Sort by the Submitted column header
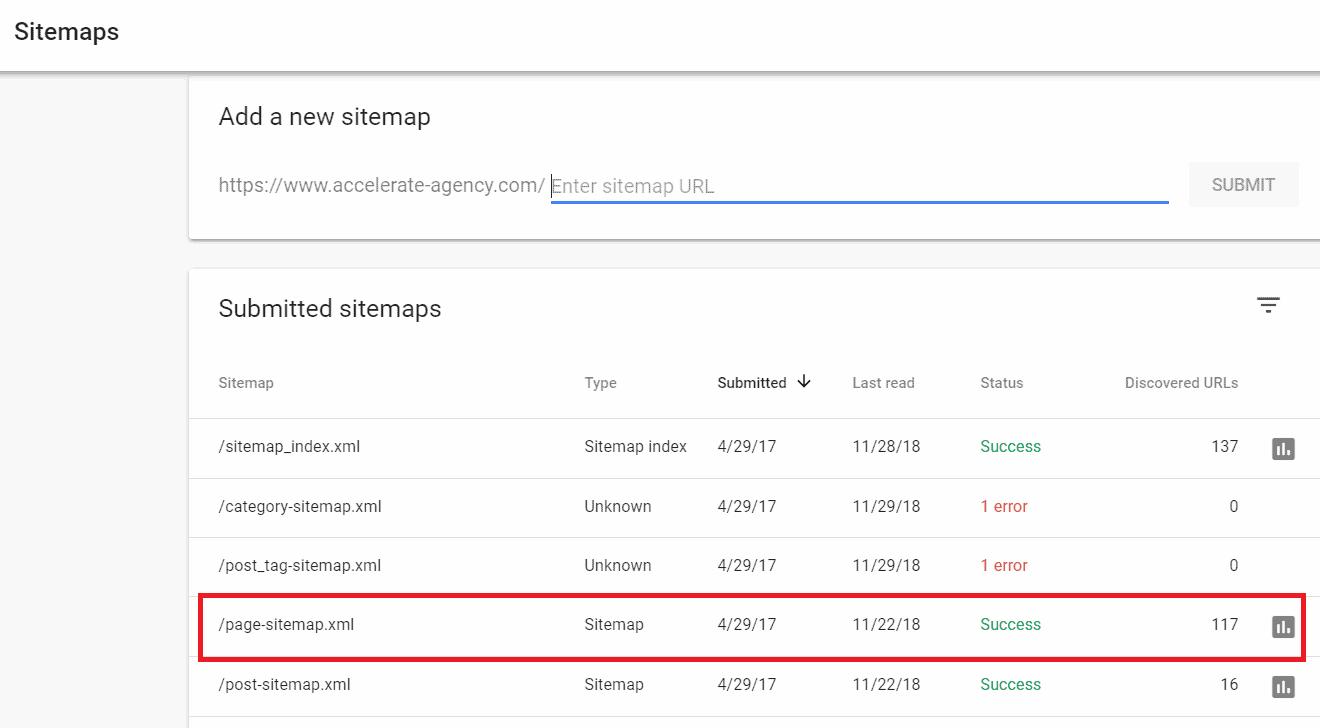Viewport: 1320px width, 728px height. coord(752,383)
